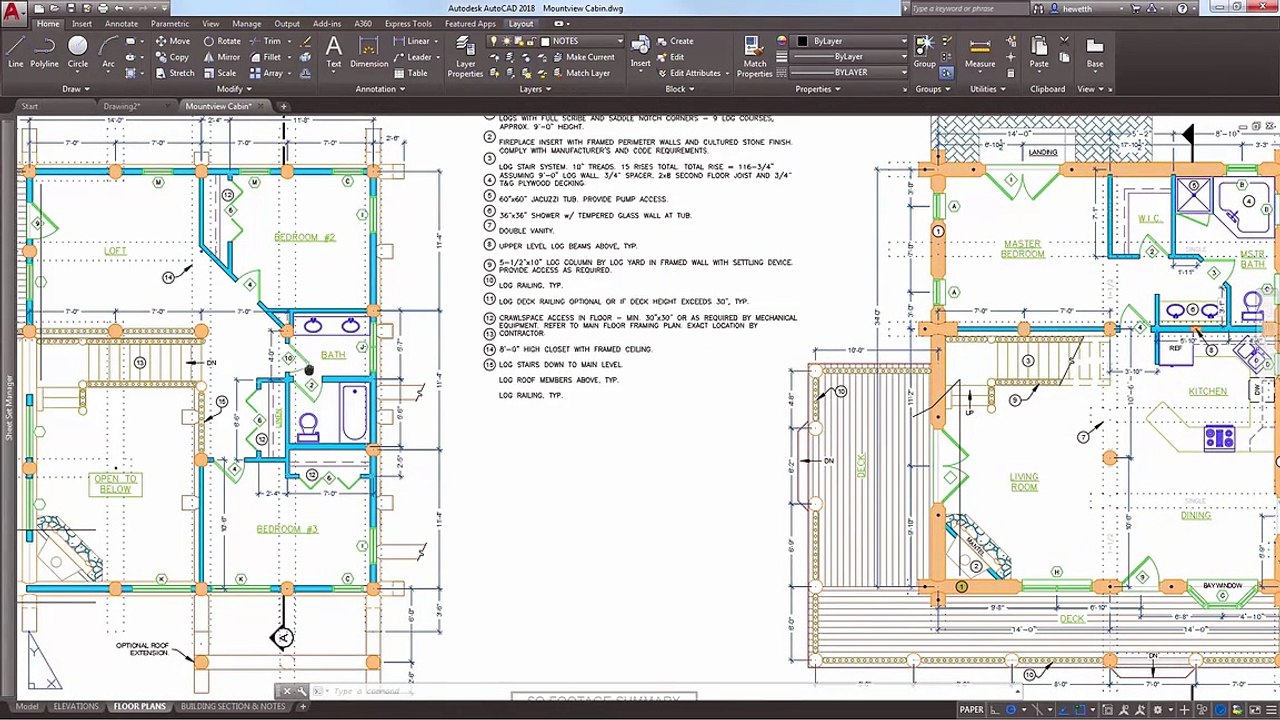Switch to the ELEVATIONS layout tab
Image resolution: width=1280 pixels, height=720 pixels.
[76, 706]
